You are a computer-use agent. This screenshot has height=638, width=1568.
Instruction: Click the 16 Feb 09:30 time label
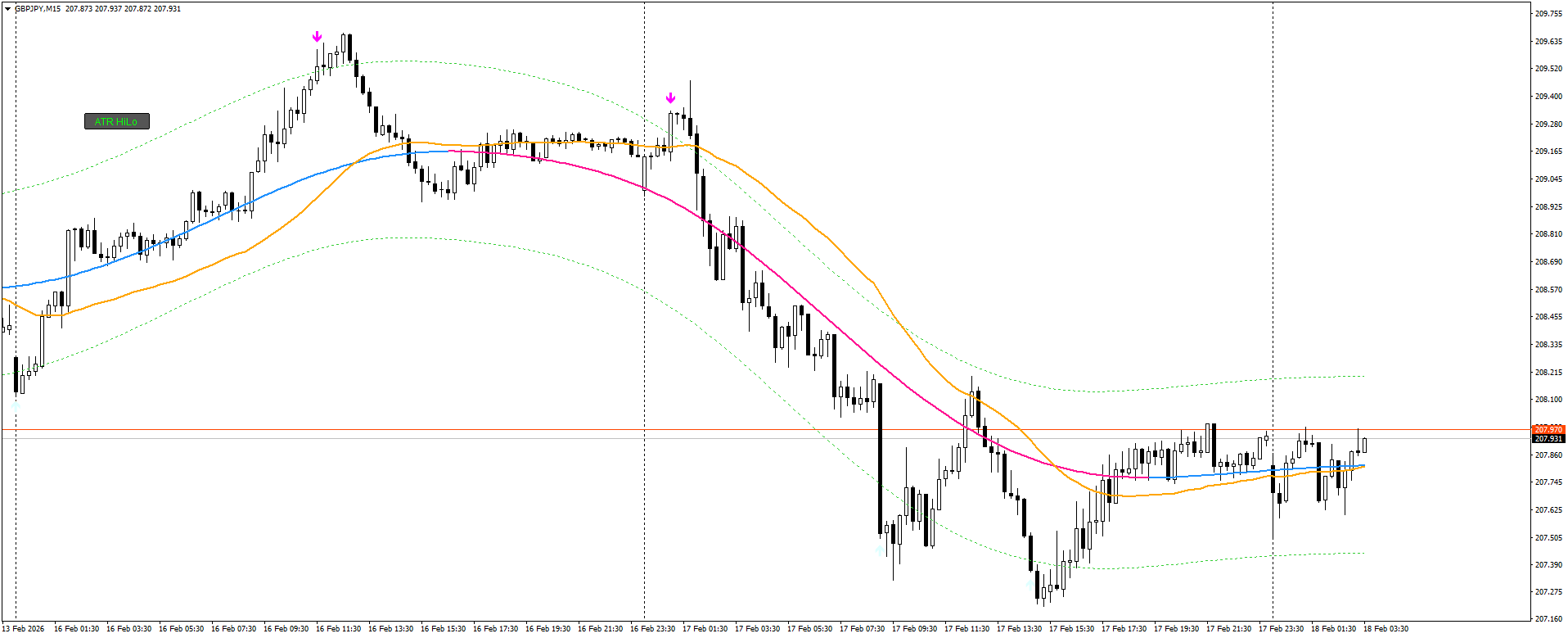pos(286,629)
